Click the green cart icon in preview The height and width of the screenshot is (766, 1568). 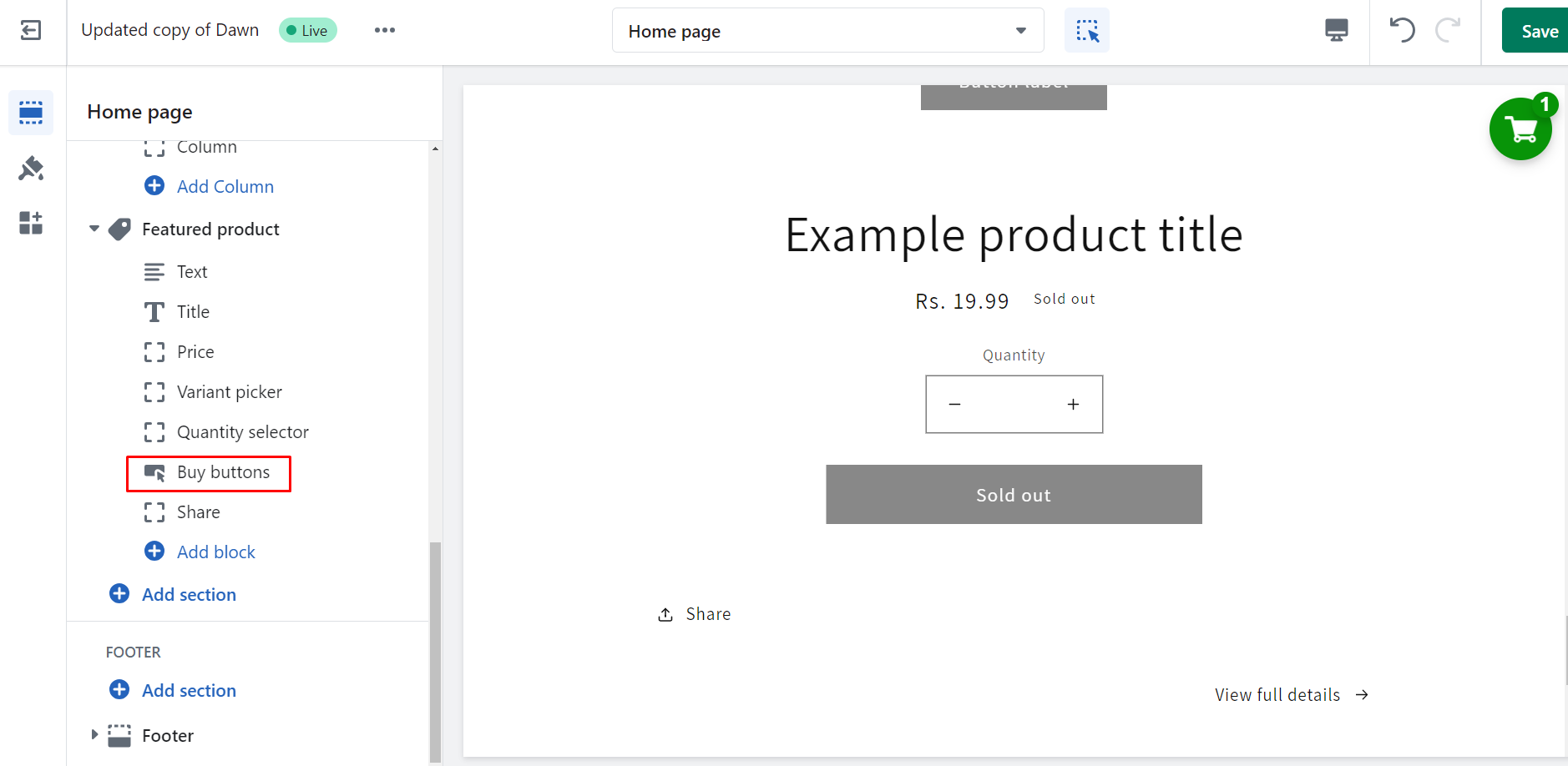tap(1520, 129)
